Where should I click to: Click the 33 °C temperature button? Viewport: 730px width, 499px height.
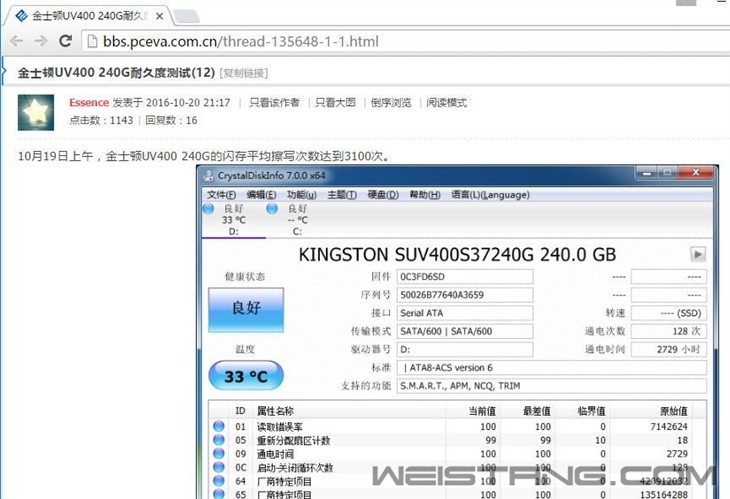[246, 376]
